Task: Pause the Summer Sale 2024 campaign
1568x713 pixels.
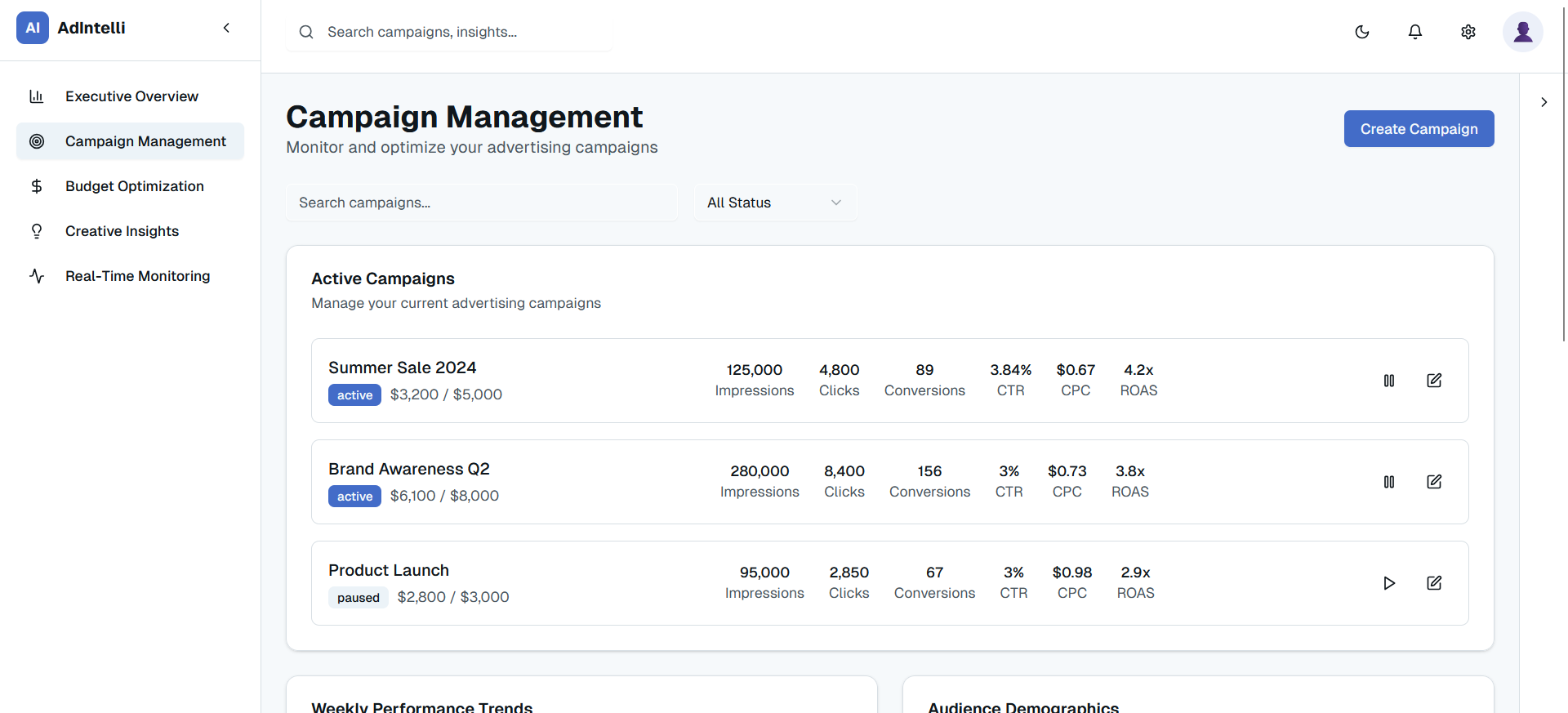Action: 1389,381
